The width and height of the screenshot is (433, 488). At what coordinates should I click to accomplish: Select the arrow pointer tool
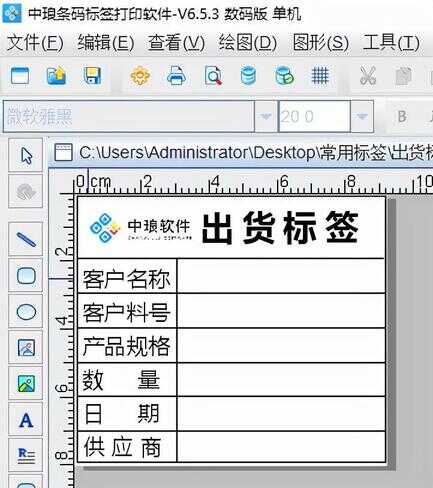[x=26, y=156]
